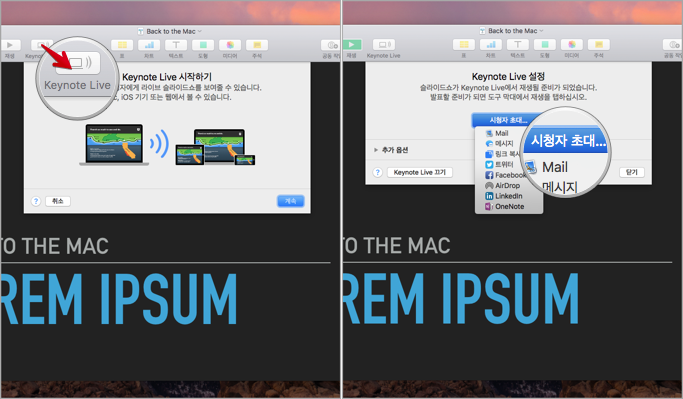This screenshot has width=683, height=399.
Task: Click the 취소 (Cancel) button in left dialog
Action: (58, 201)
